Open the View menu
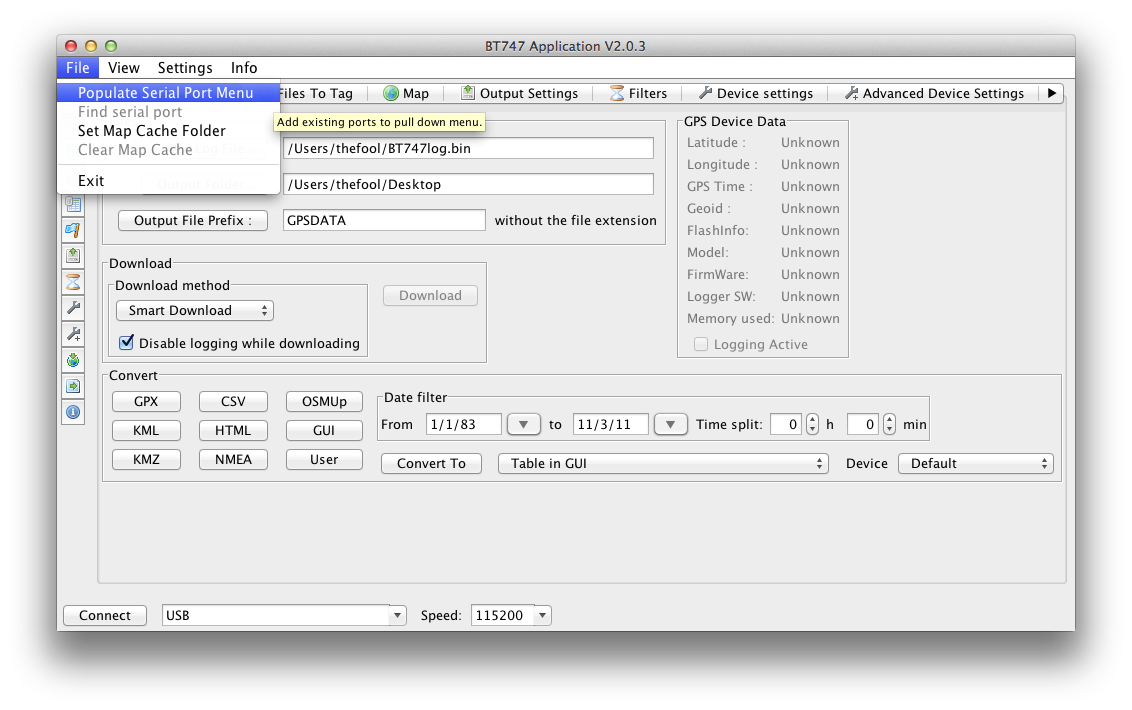The image size is (1132, 710). coord(123,68)
